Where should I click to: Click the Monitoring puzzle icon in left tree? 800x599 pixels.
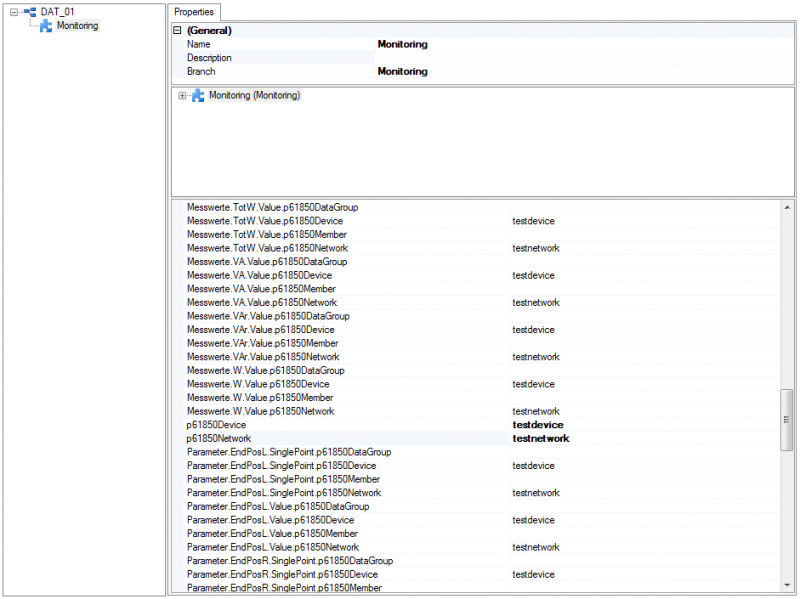pyautogui.click(x=46, y=26)
